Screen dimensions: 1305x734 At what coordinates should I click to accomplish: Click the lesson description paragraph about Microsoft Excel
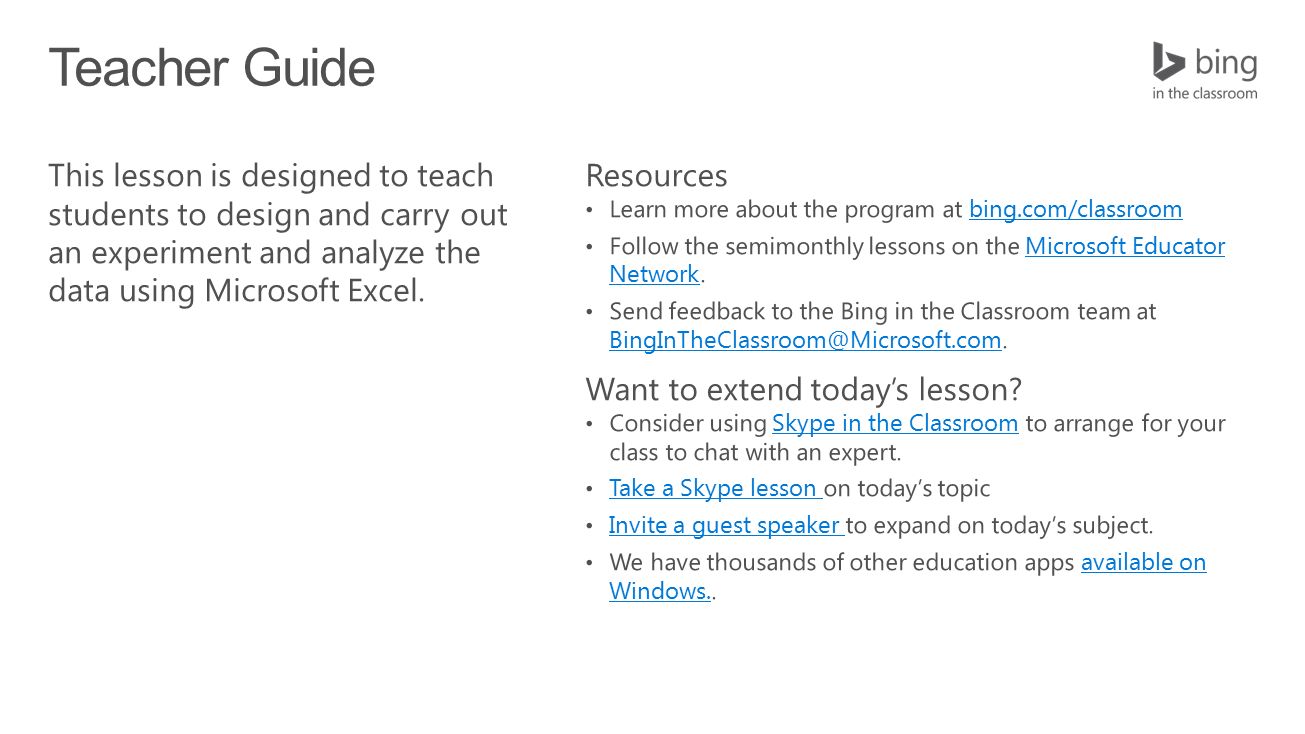[x=278, y=233]
